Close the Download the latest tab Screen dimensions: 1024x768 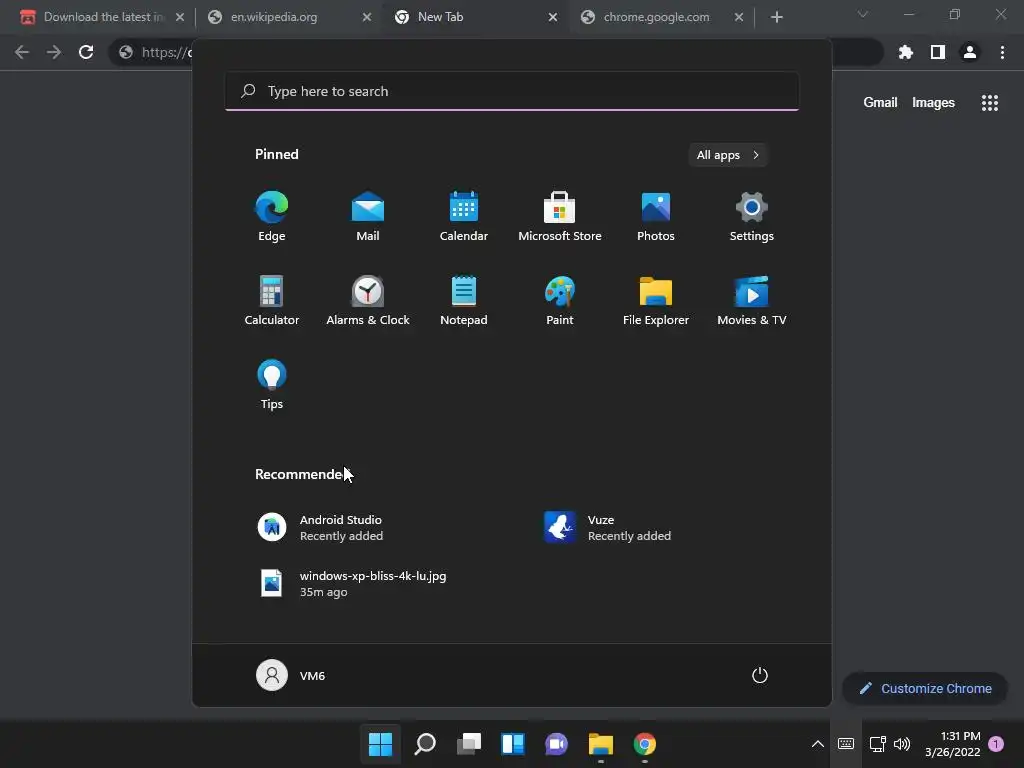(x=180, y=17)
